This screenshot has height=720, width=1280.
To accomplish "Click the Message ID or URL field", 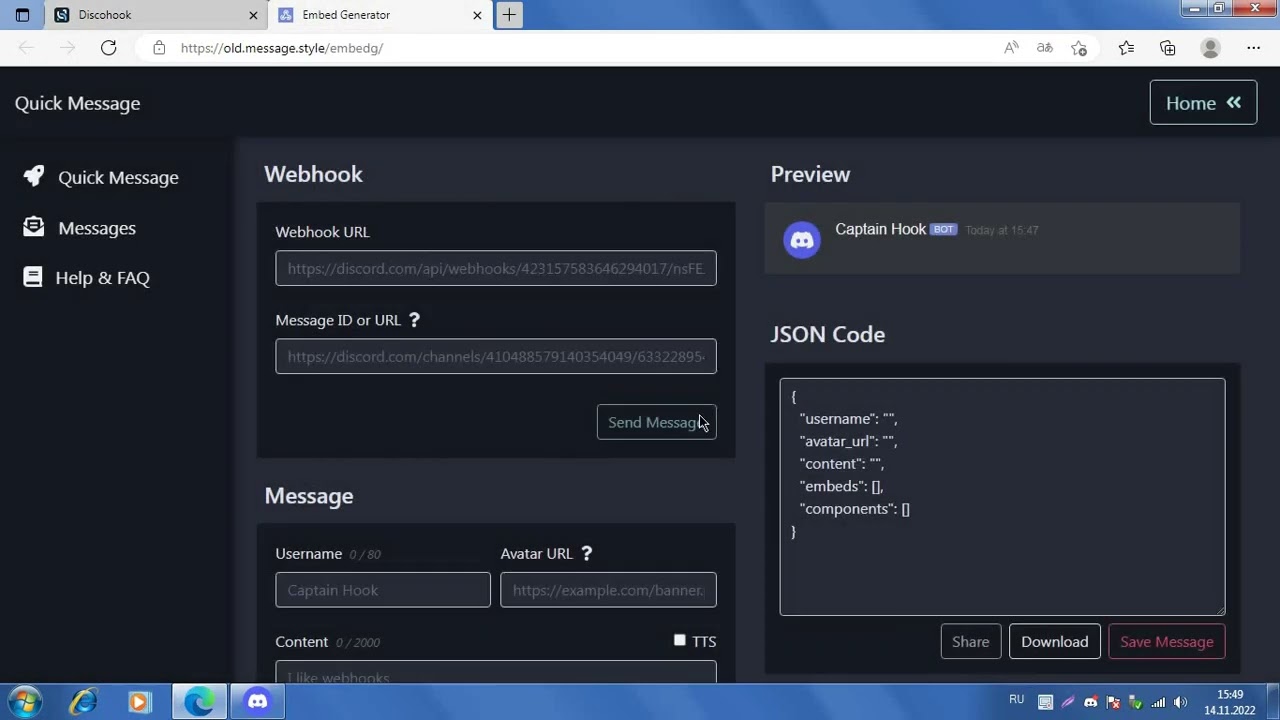I will click(x=496, y=356).
